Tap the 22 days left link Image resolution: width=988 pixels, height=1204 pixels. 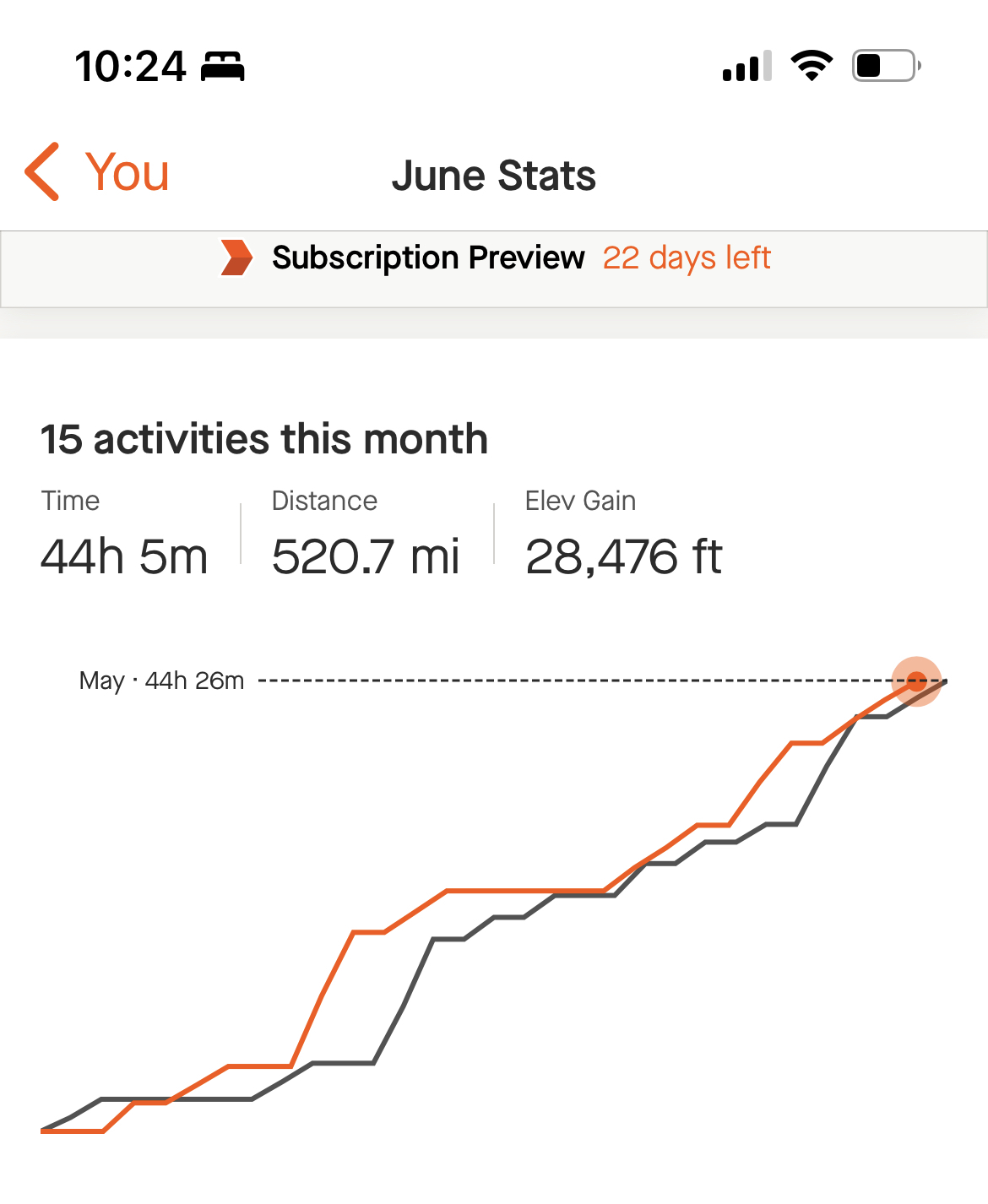point(687,258)
